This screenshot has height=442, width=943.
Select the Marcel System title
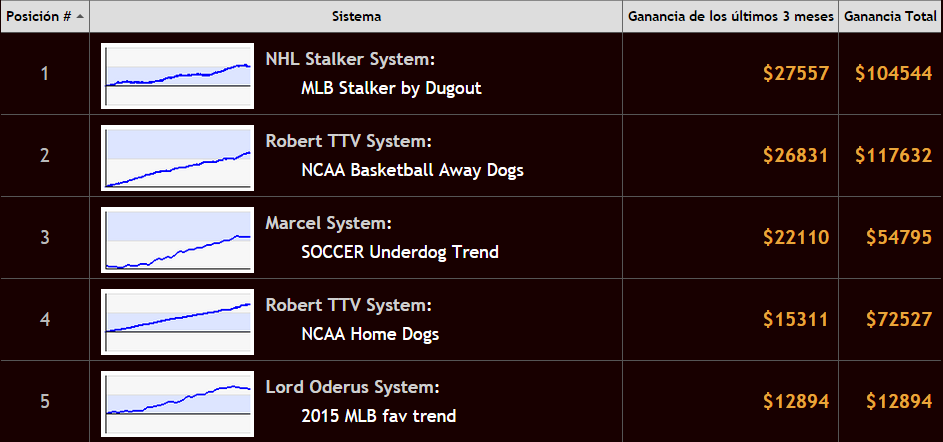[x=328, y=223]
